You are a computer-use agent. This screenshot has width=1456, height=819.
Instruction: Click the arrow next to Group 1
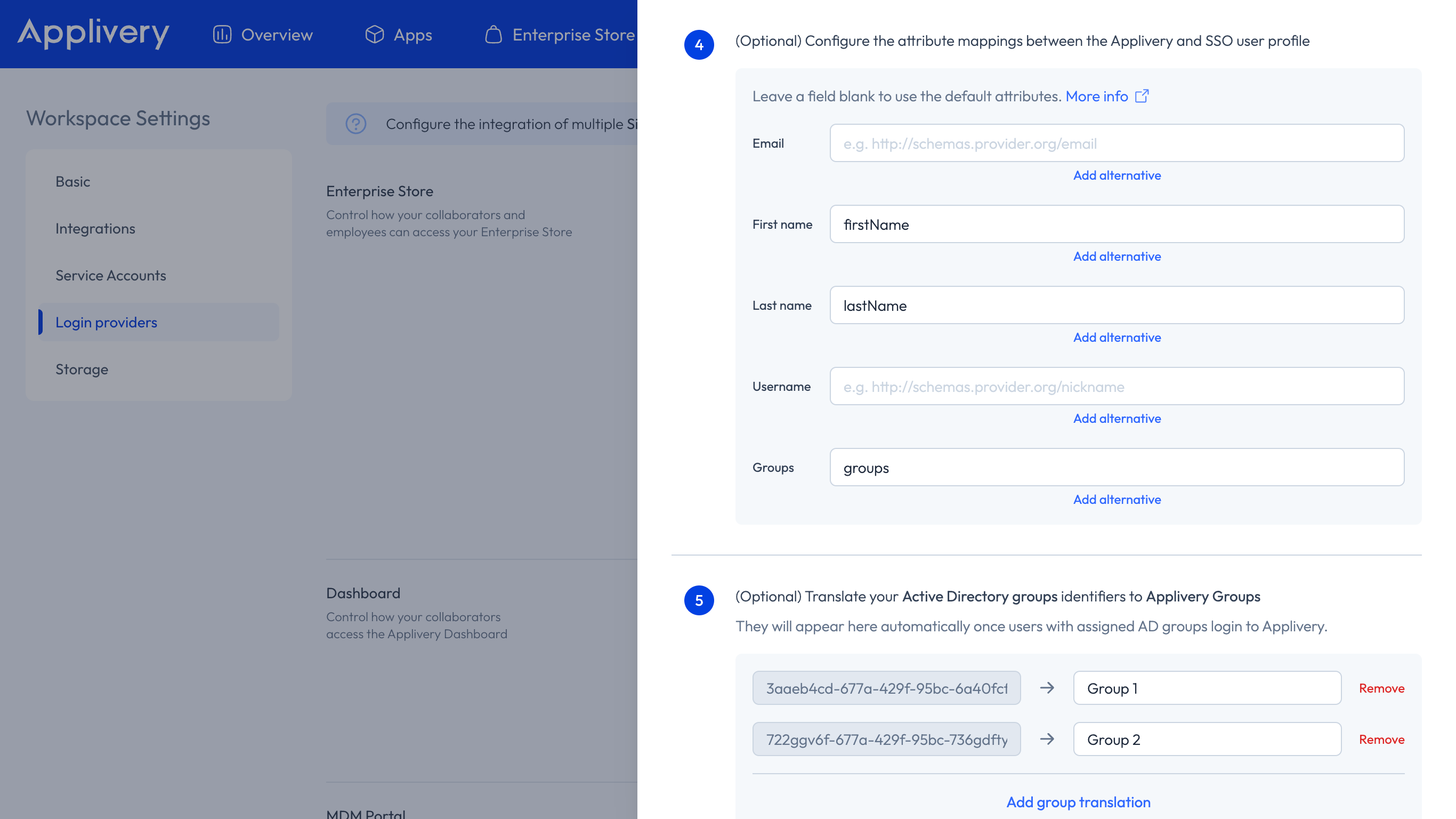click(x=1047, y=688)
